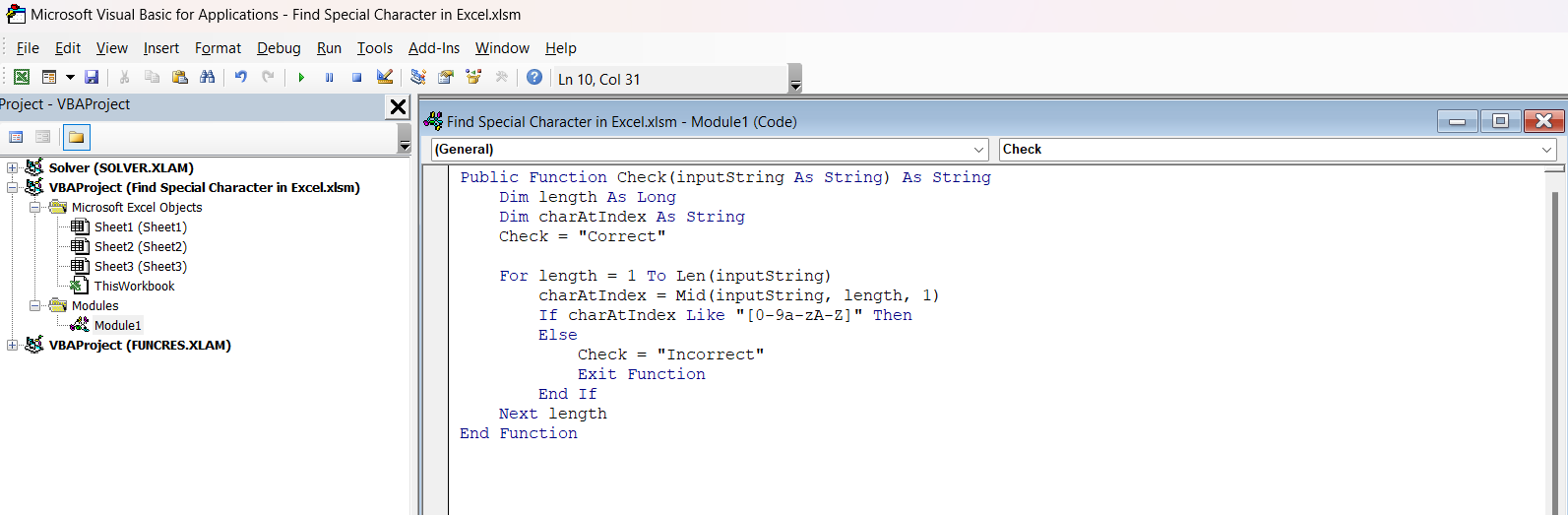Screen dimensions: 1568x515
Task: Click the View Microsoft Excel icon
Action: [21, 77]
